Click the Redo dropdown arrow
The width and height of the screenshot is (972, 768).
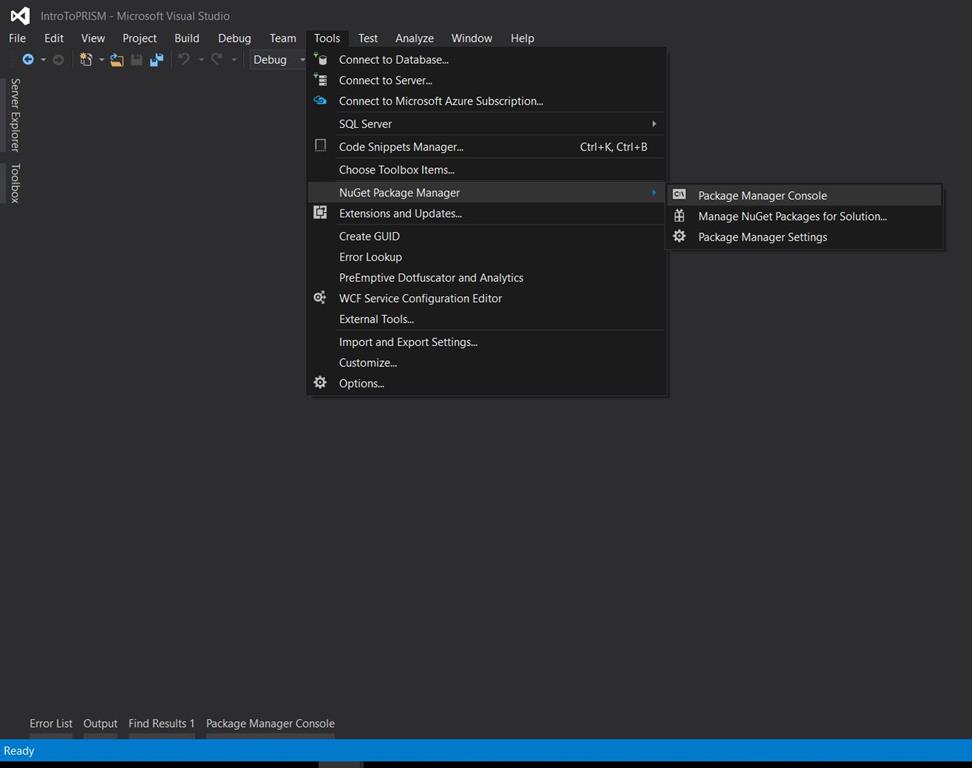click(234, 59)
